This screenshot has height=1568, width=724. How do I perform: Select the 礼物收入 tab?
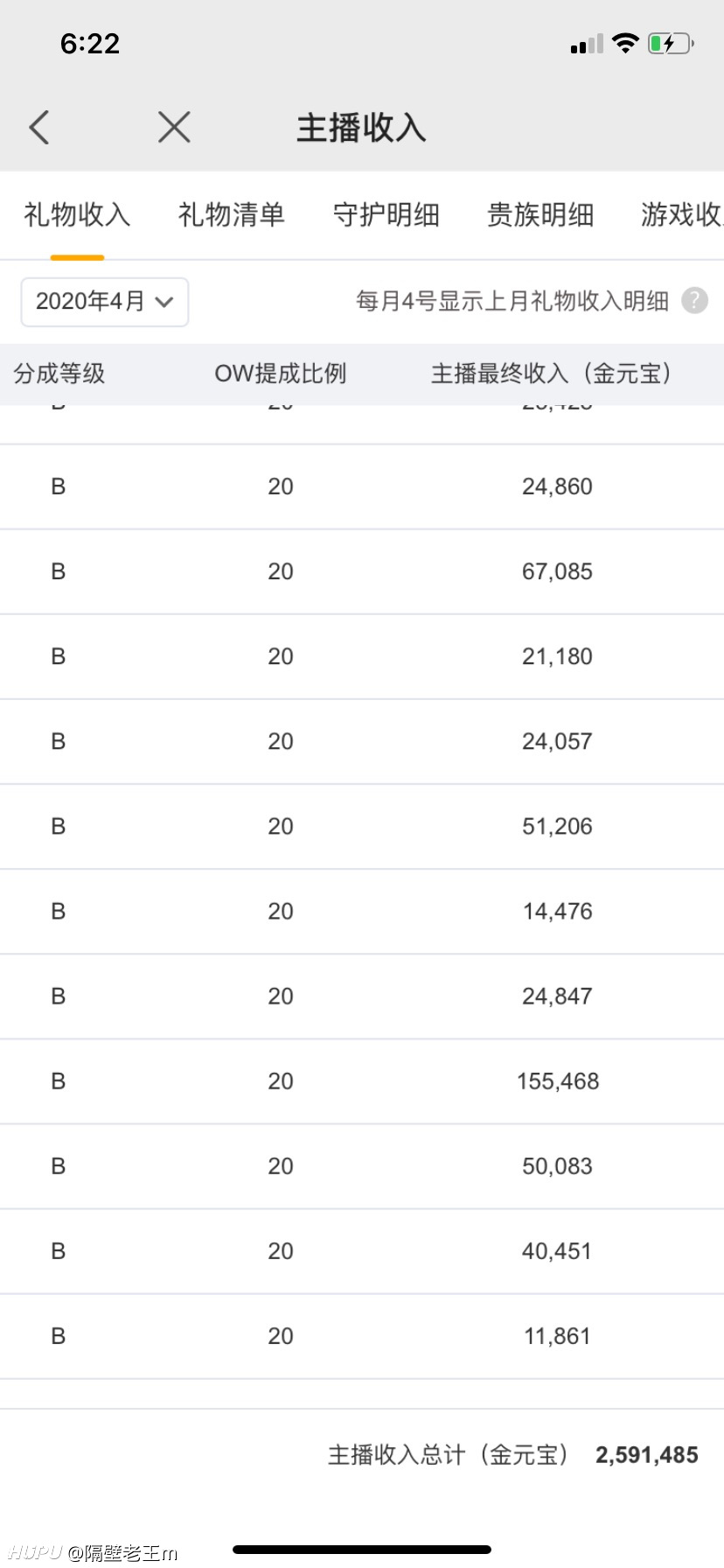[x=77, y=214]
